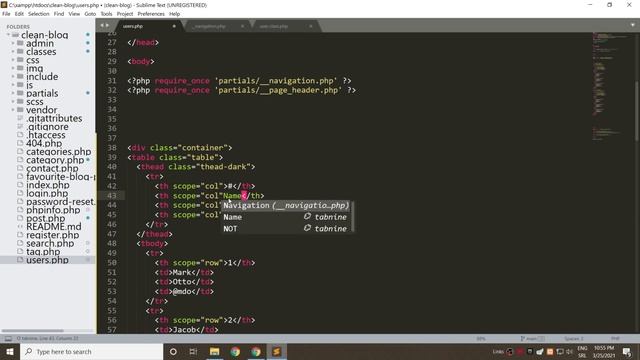The width and height of the screenshot is (640, 360).
Task: Click the code minimap
Action: 611,86
